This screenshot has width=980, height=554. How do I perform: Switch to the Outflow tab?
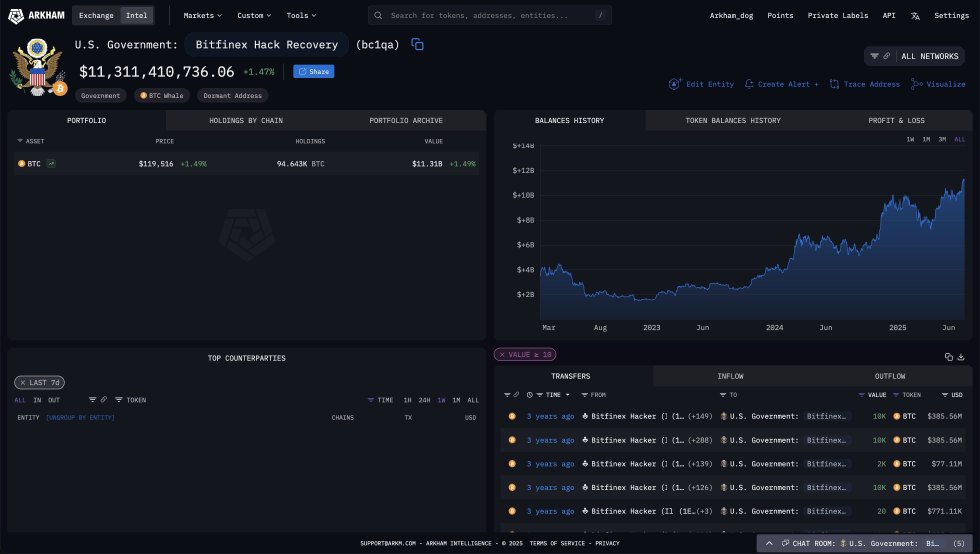point(890,376)
